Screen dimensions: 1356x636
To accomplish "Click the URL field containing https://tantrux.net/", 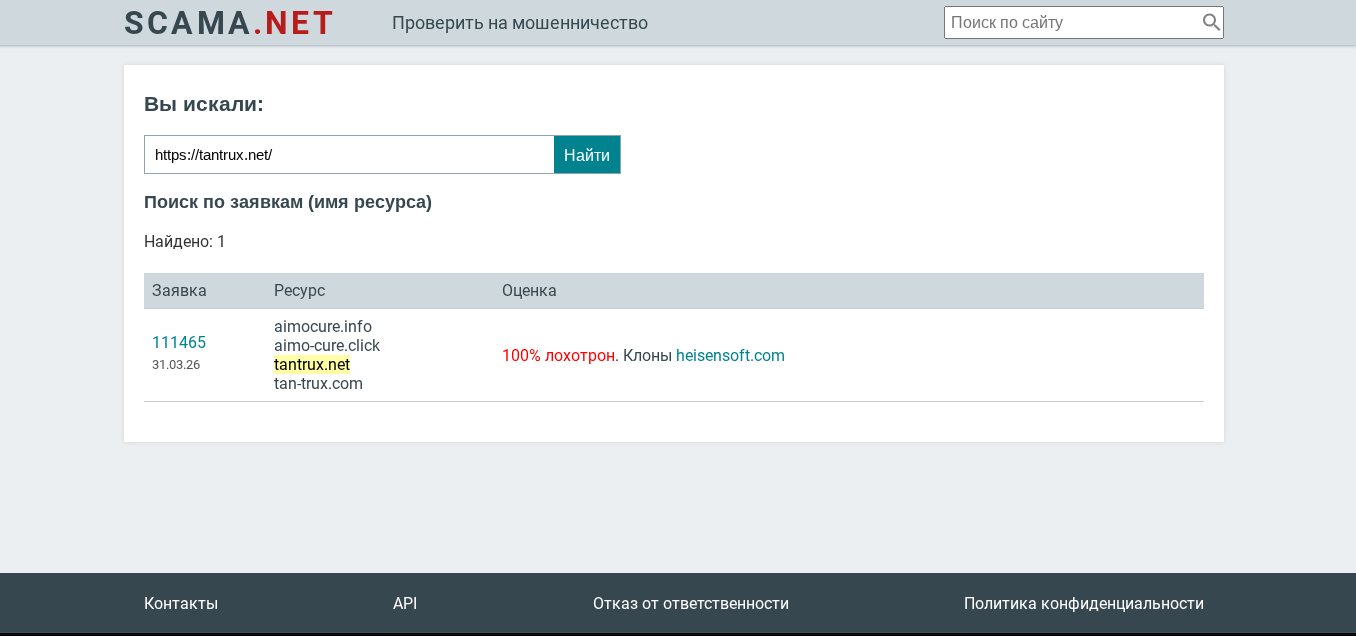I will pos(349,155).
